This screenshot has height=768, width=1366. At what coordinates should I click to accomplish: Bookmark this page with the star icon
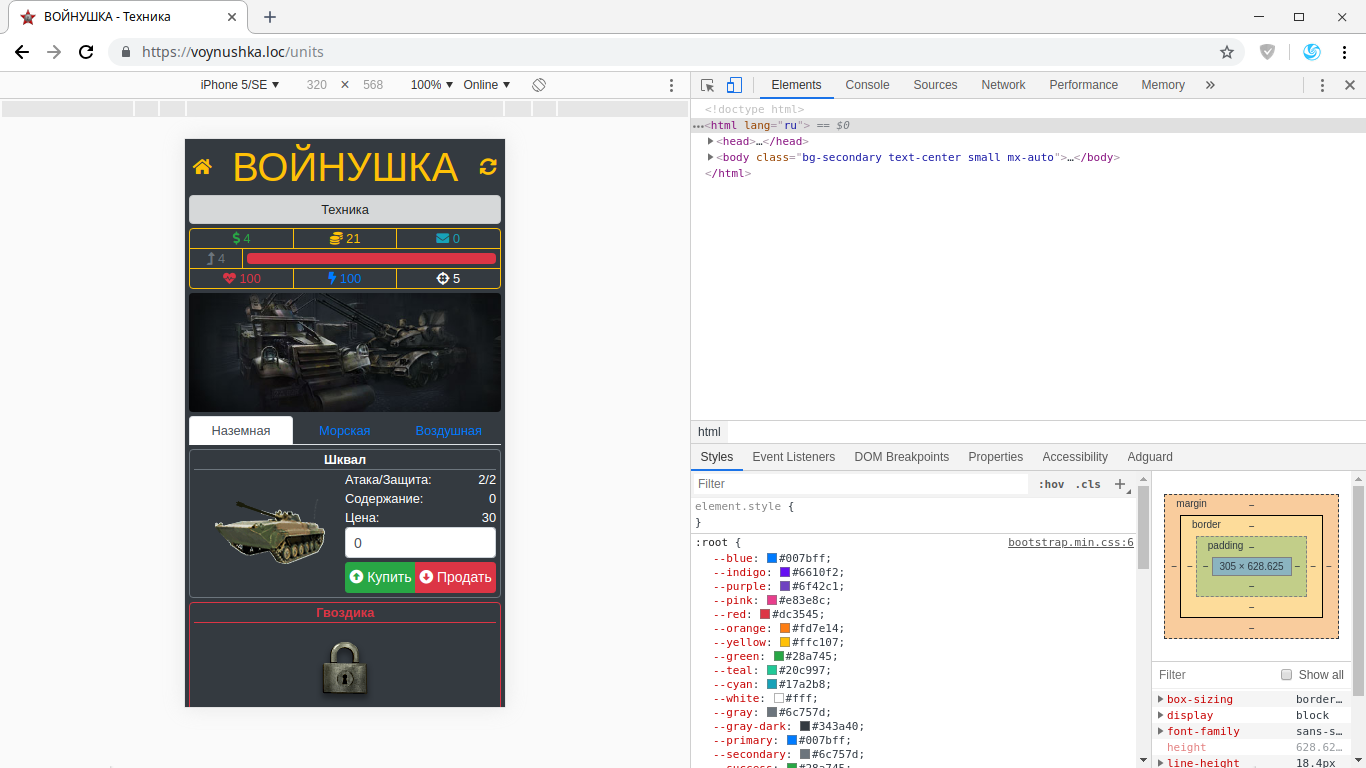tap(1226, 52)
